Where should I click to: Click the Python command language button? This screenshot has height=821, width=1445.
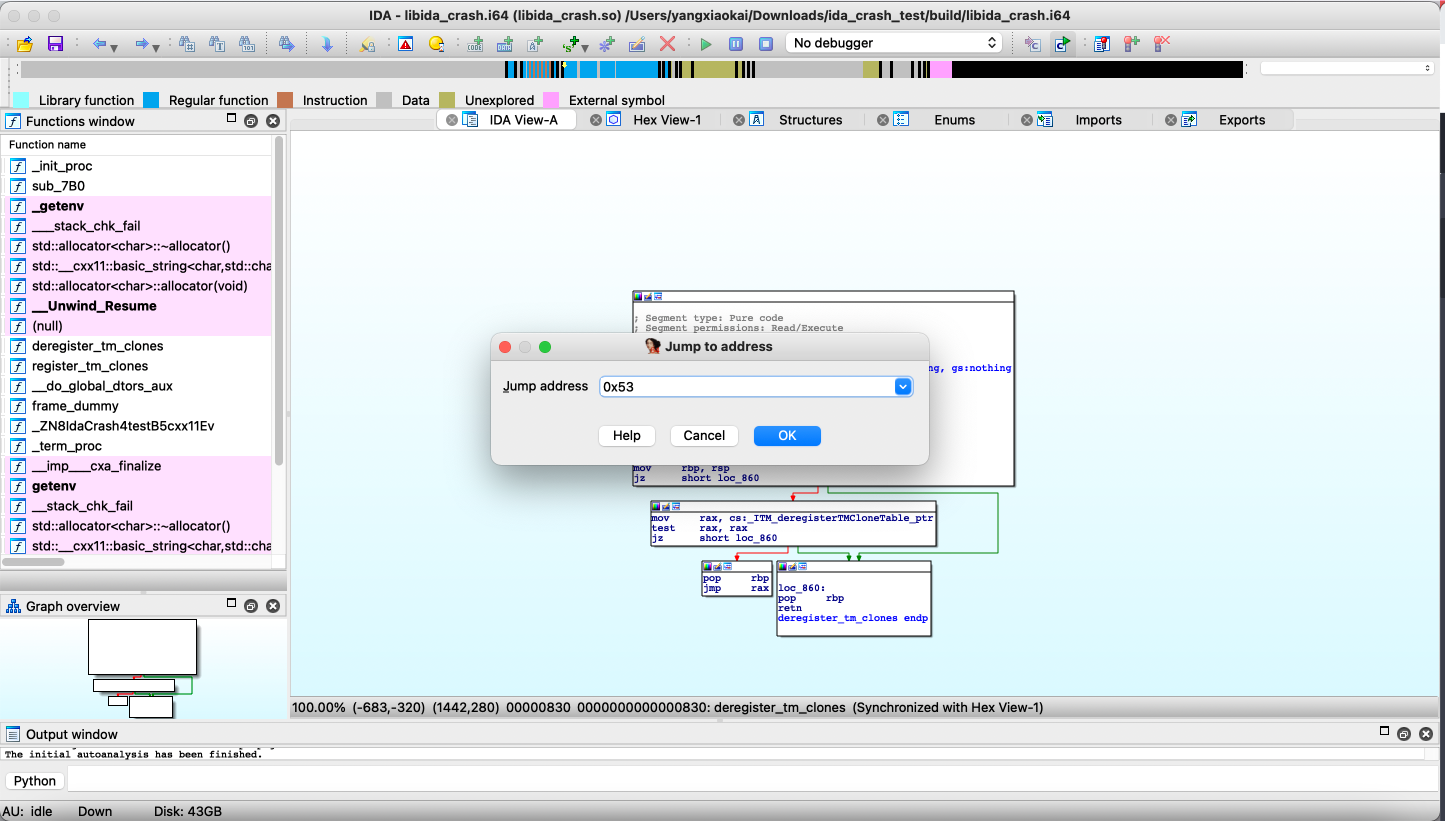[x=35, y=781]
